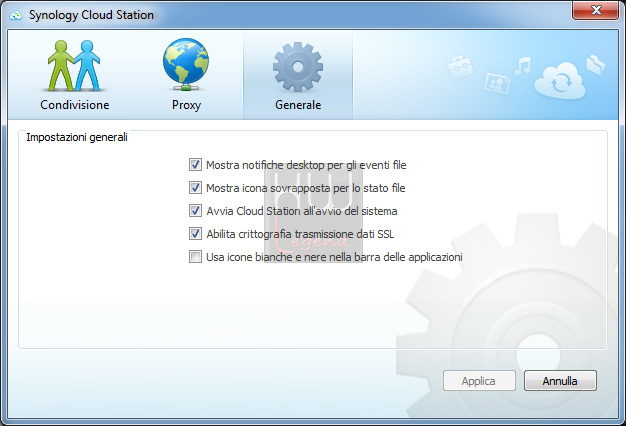Viewport: 626px width, 426px height.
Task: Click the Impostazioni generali group label
Action: tap(77, 137)
